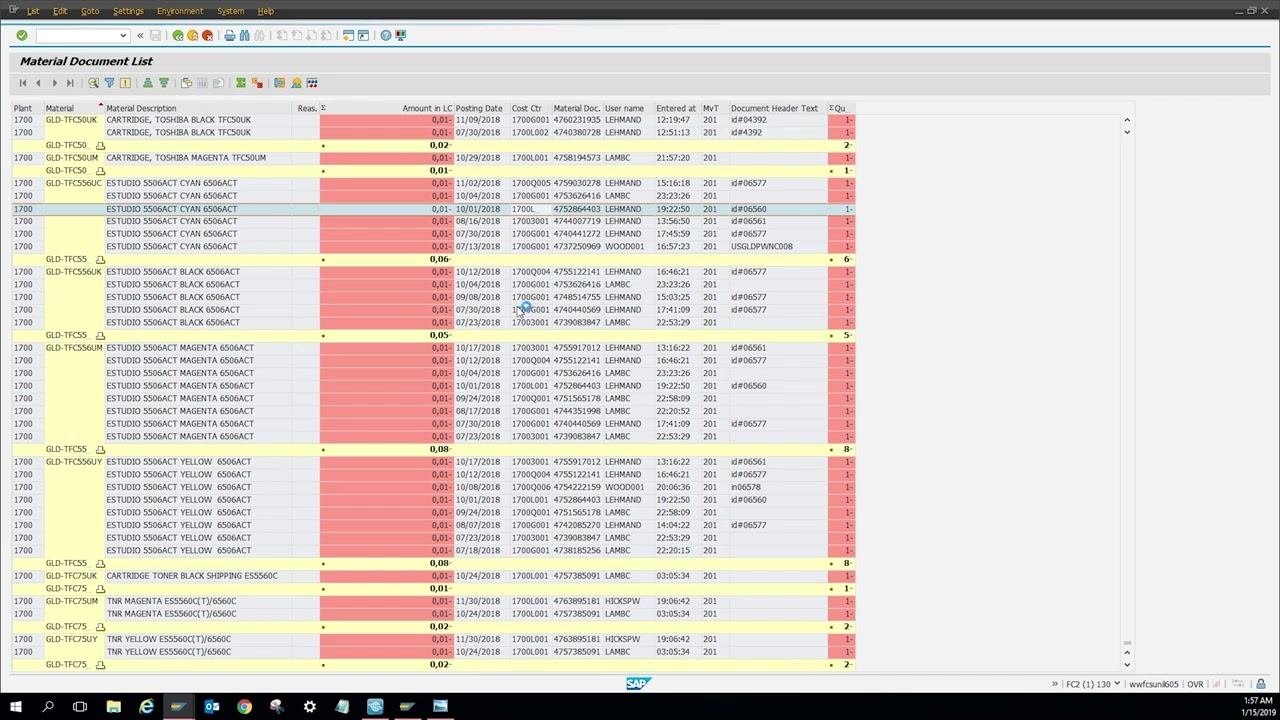Expand the subtotal row showing 0,06-
Viewport: 1280px width, 720px height.
click(x=100, y=259)
